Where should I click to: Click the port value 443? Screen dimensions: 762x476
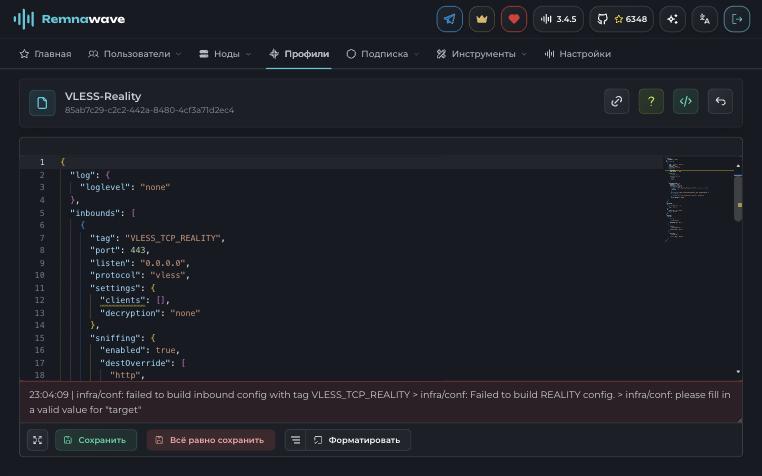click(x=138, y=250)
